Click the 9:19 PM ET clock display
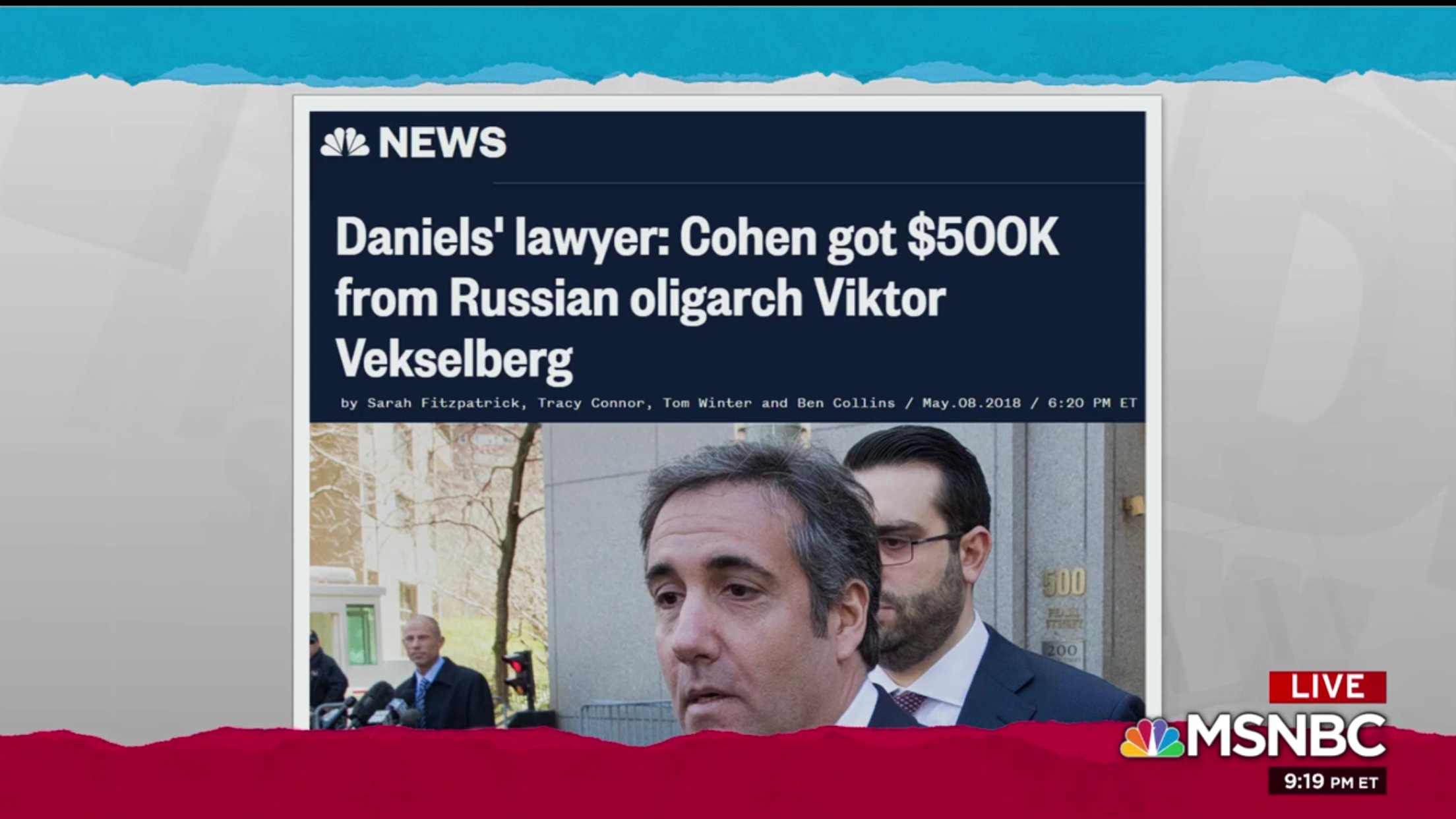 1327,782
